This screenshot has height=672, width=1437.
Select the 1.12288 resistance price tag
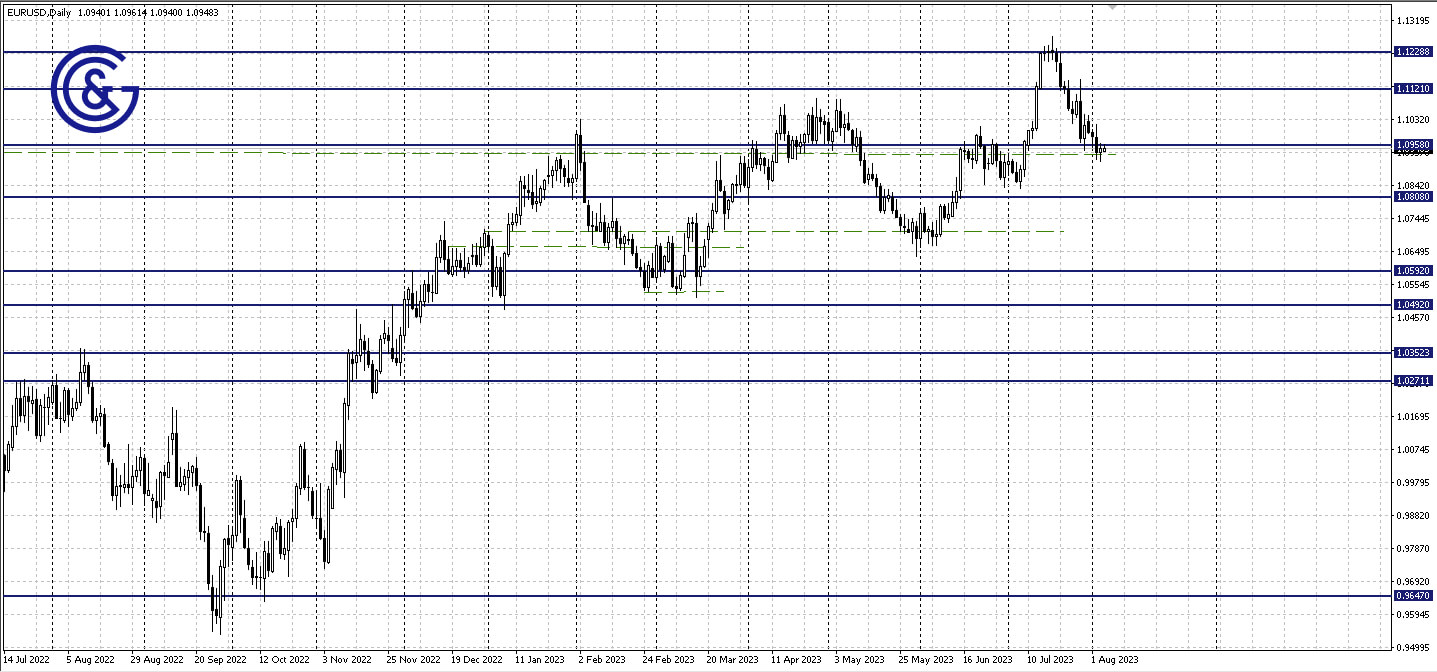(x=1411, y=51)
